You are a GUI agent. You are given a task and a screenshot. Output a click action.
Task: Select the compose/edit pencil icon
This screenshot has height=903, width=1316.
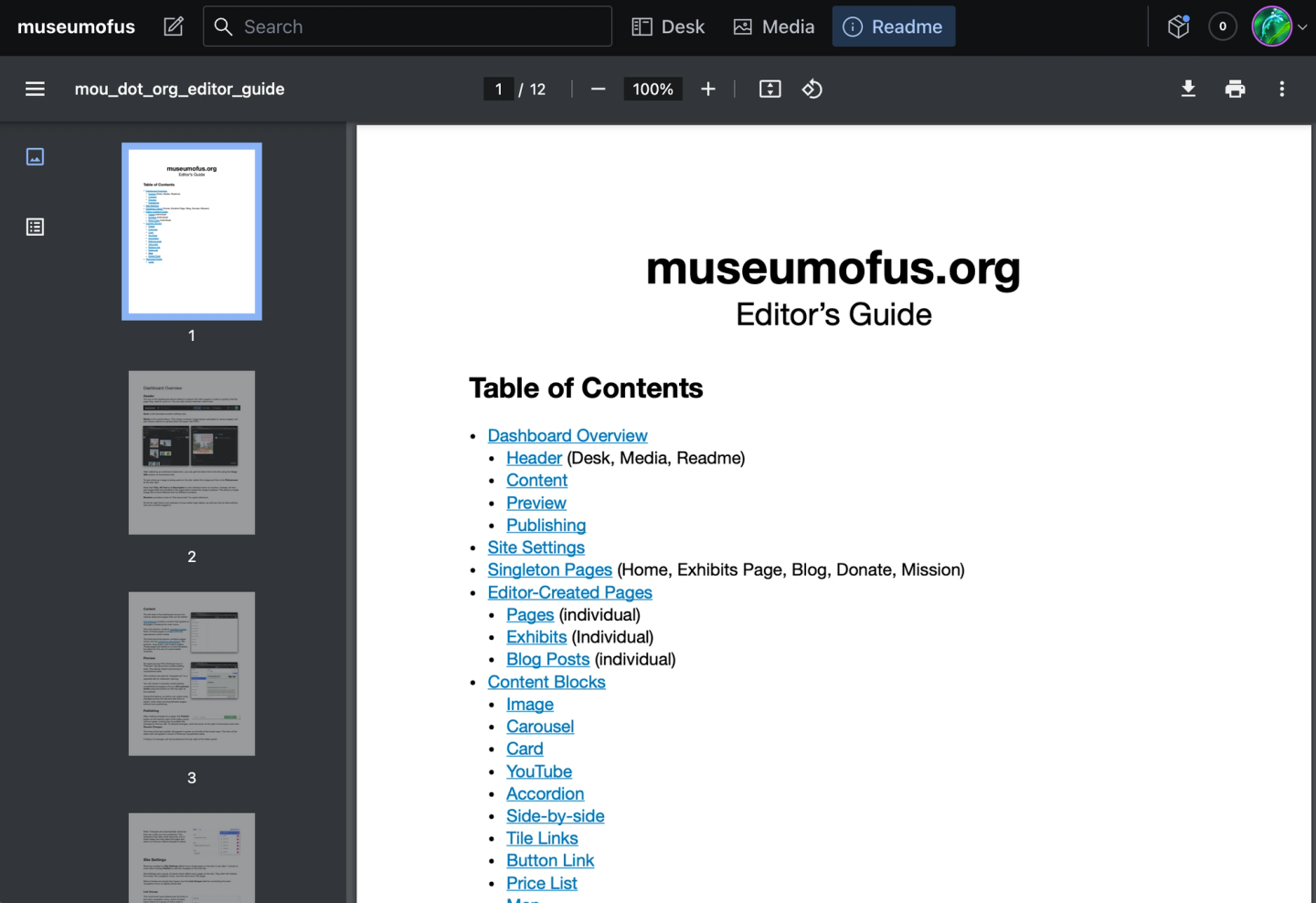click(174, 27)
